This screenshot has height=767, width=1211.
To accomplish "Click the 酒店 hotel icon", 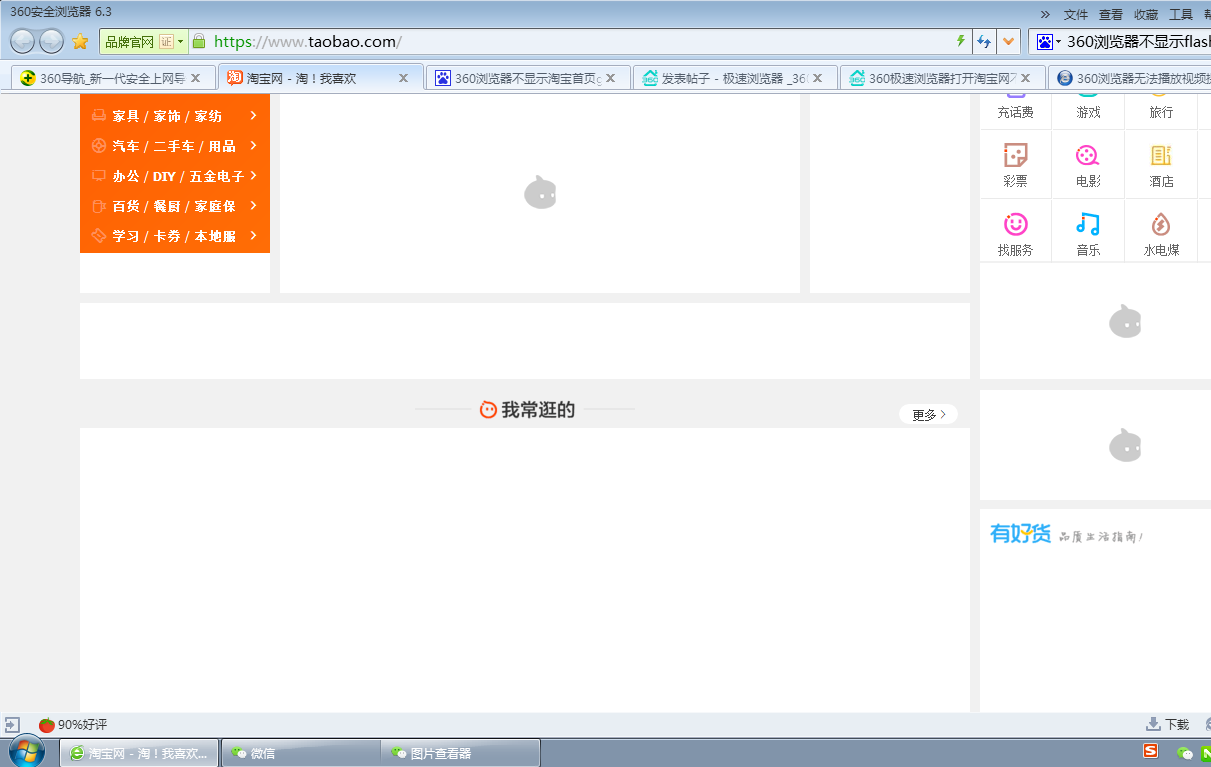I will coord(1161,155).
